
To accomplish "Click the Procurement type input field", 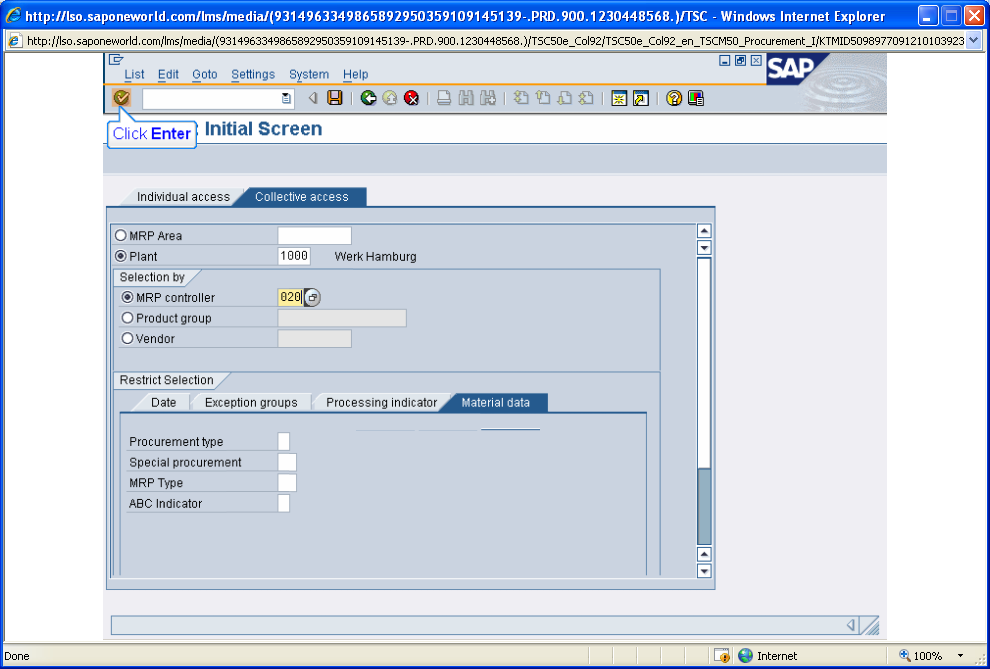I will coord(284,442).
